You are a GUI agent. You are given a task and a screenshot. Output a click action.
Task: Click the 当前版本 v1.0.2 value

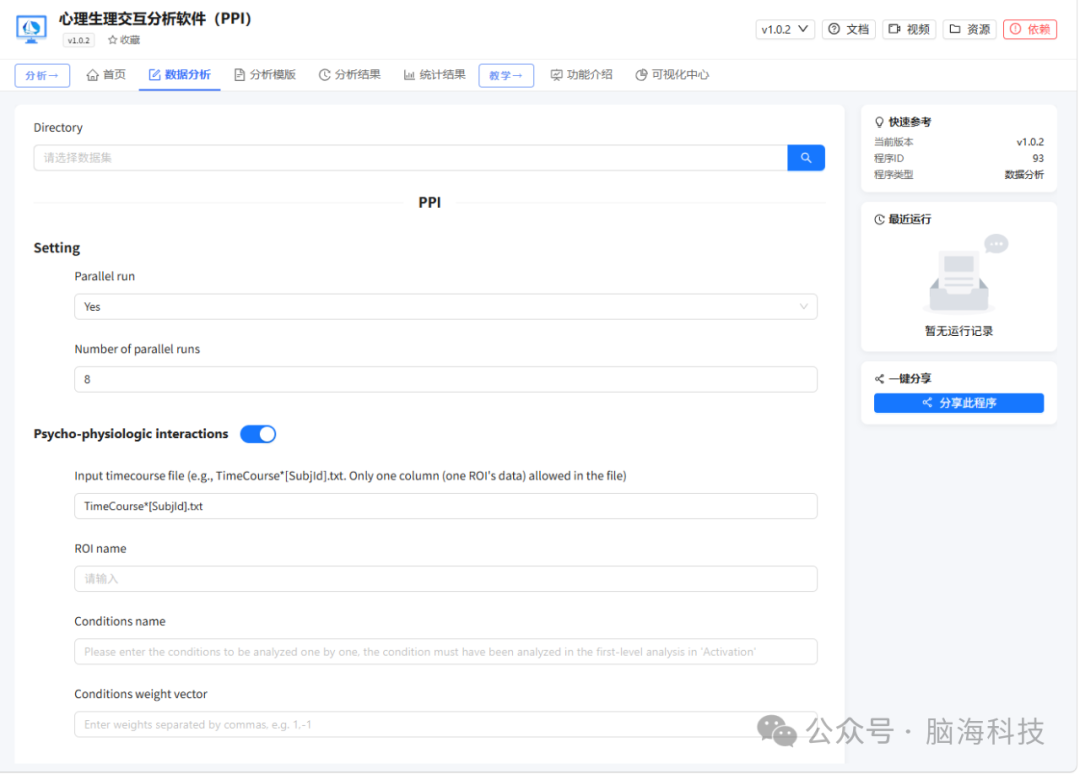1030,142
